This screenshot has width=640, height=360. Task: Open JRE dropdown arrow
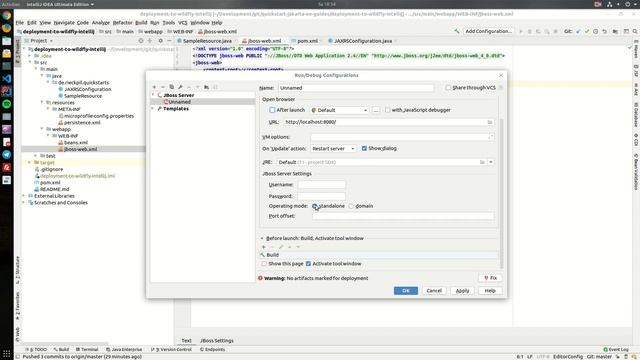(491, 162)
